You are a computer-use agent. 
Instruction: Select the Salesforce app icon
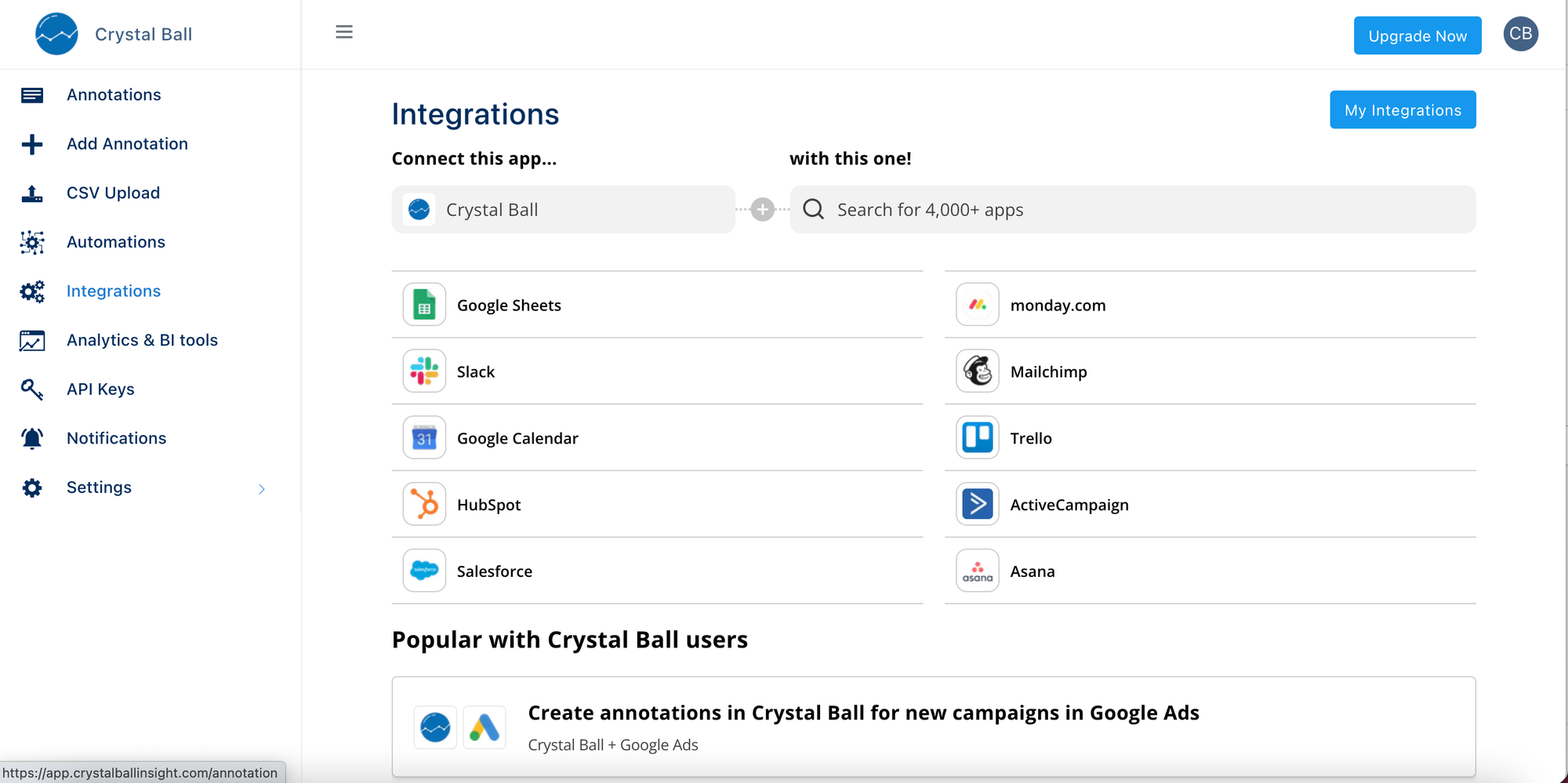424,571
